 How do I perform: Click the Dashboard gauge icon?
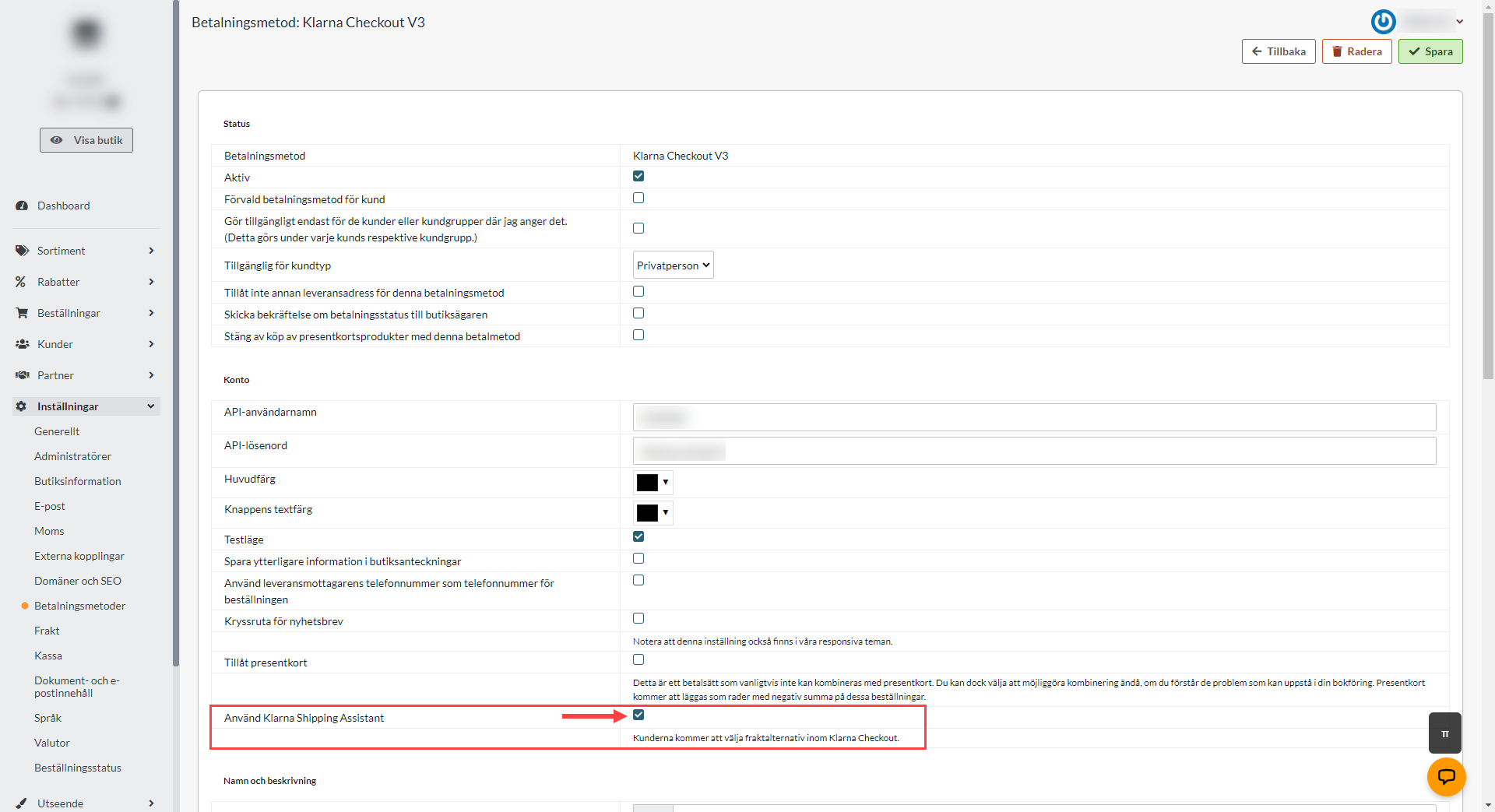(x=22, y=206)
